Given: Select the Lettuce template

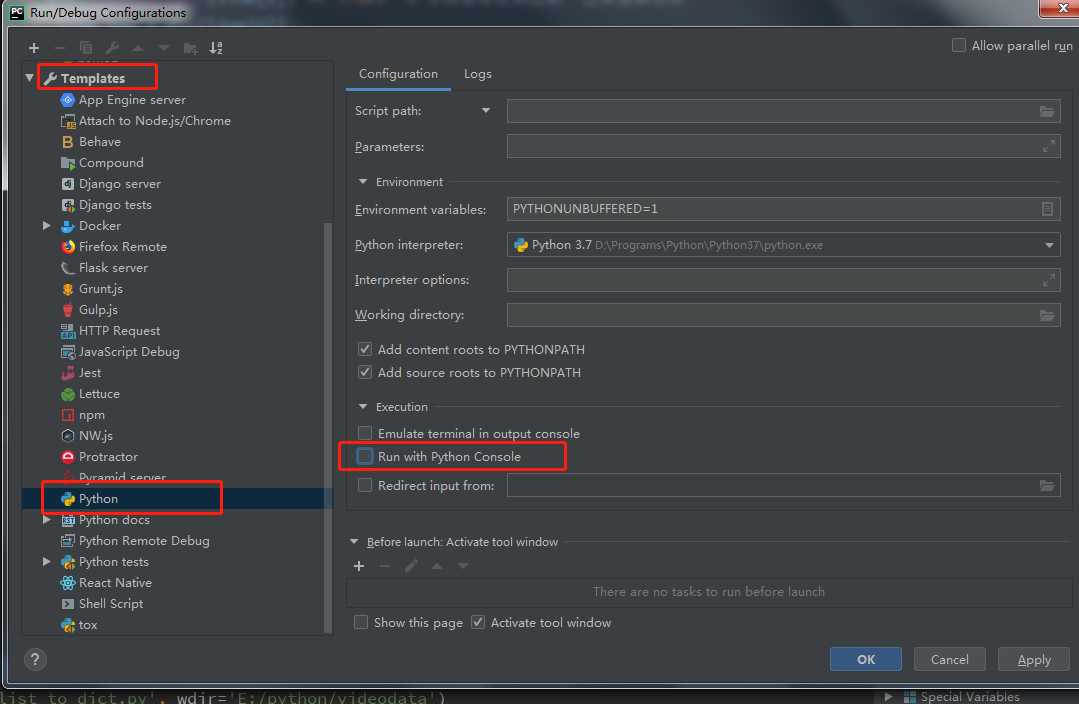Looking at the screenshot, I should coord(91,394).
